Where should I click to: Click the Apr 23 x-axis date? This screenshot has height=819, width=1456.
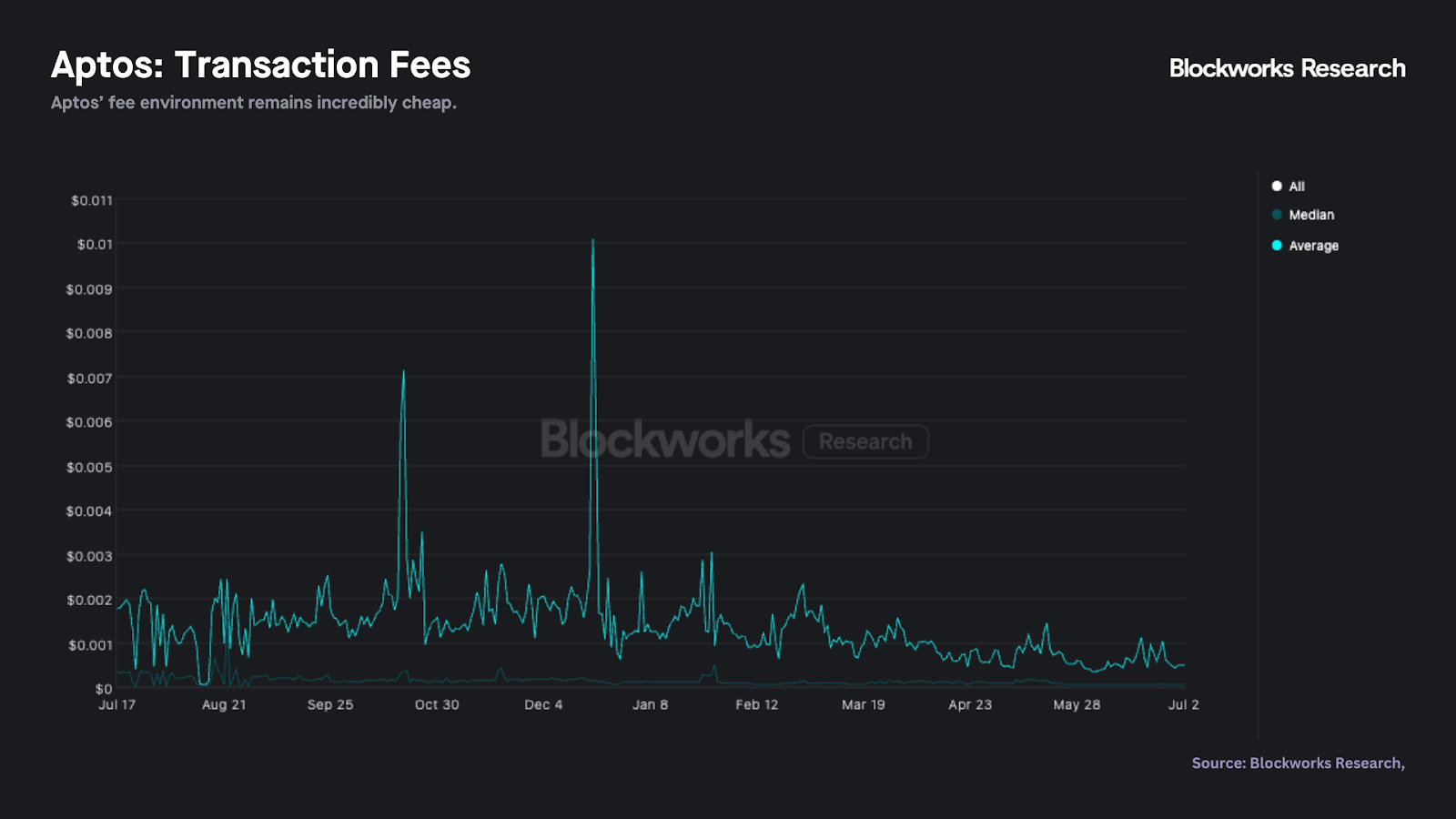pos(970,704)
